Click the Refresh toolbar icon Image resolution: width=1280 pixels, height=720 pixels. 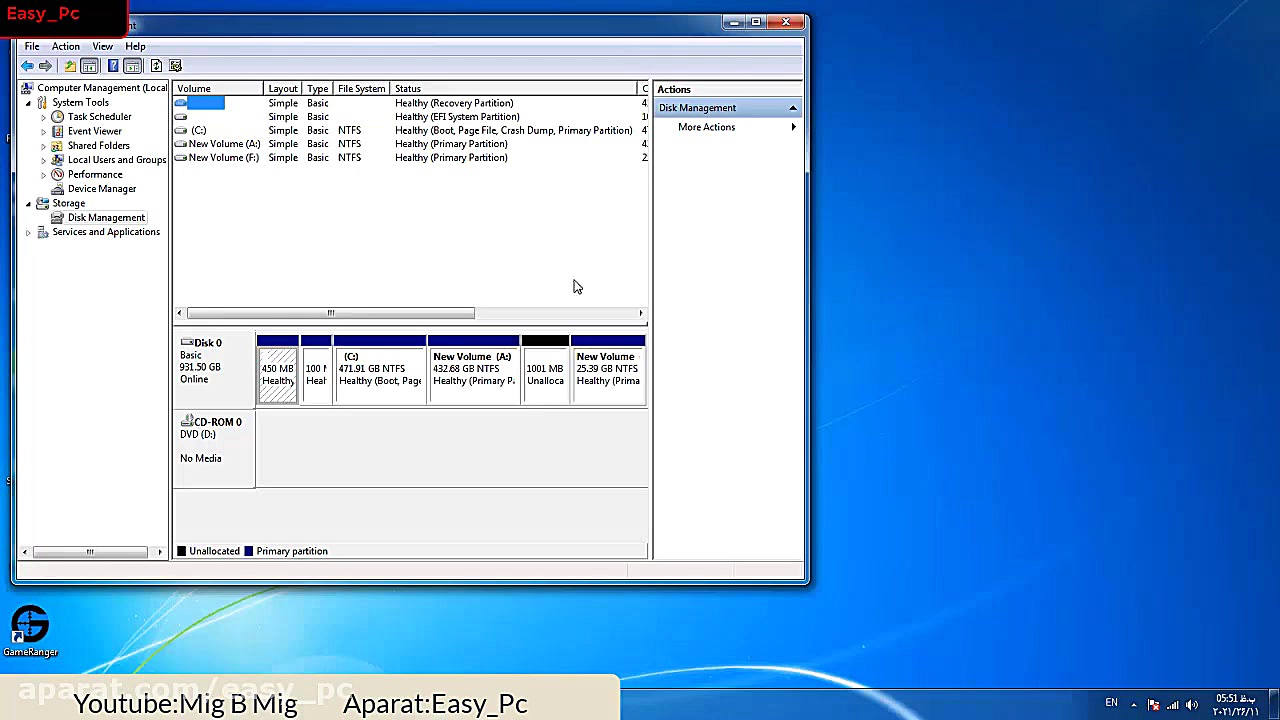pyautogui.click(x=156, y=66)
